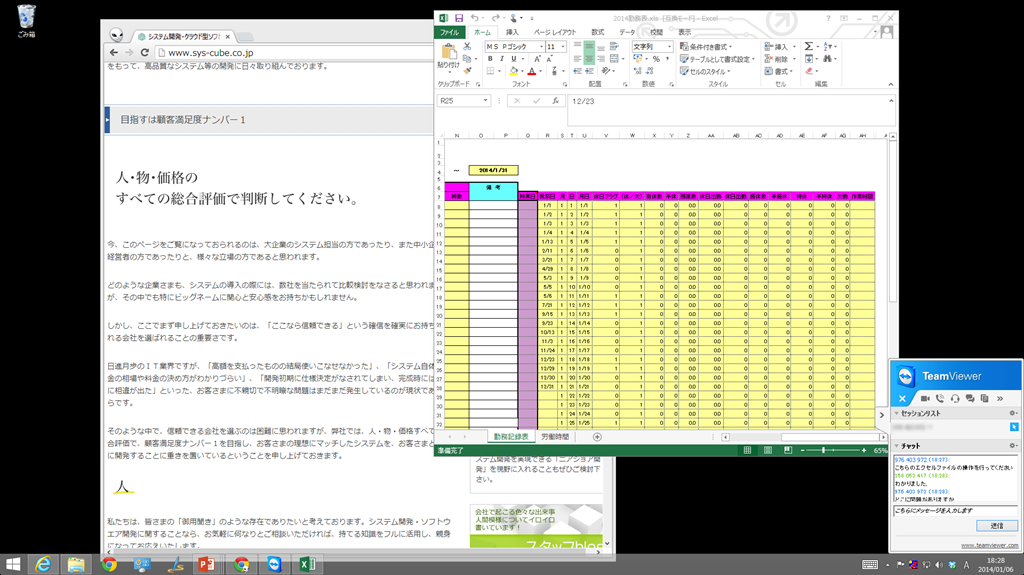Image resolution: width=1024 pixels, height=575 pixels.
Task: Open the Name Box dropdown R25
Action: pos(485,101)
